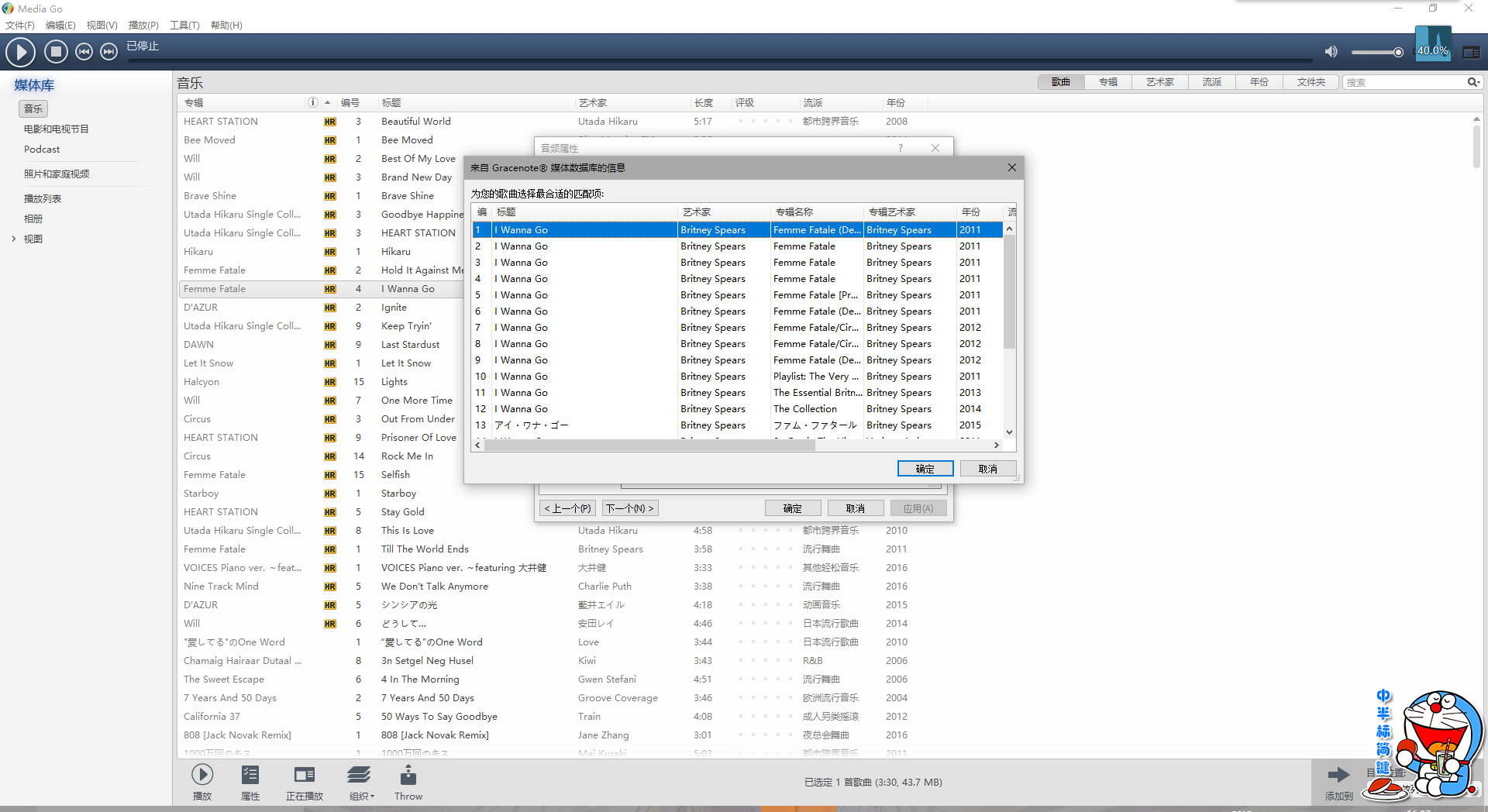Click the search magnifier icon

1472,82
